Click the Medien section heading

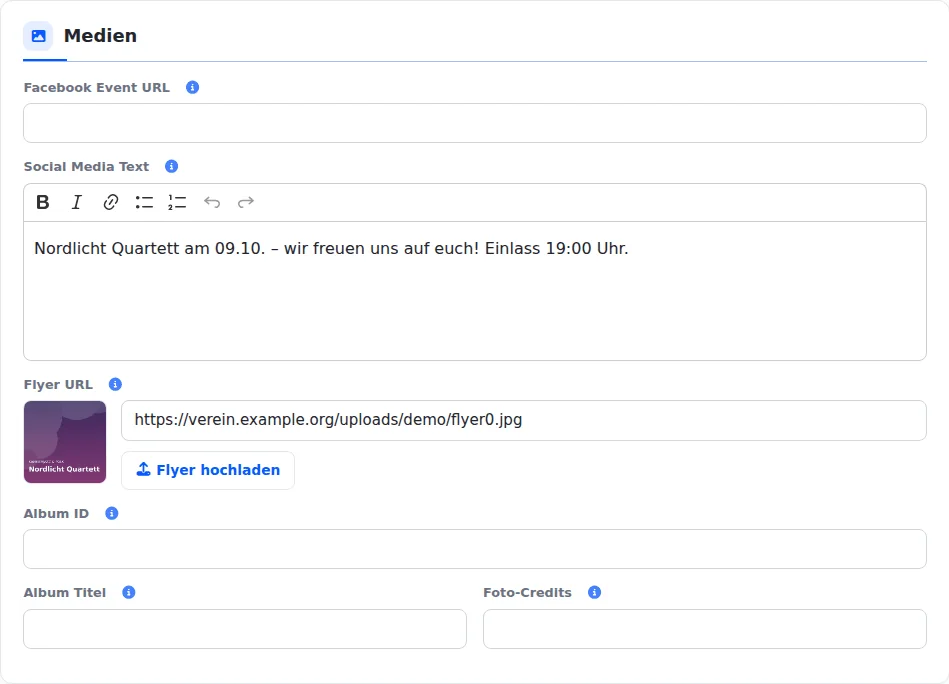(x=100, y=36)
